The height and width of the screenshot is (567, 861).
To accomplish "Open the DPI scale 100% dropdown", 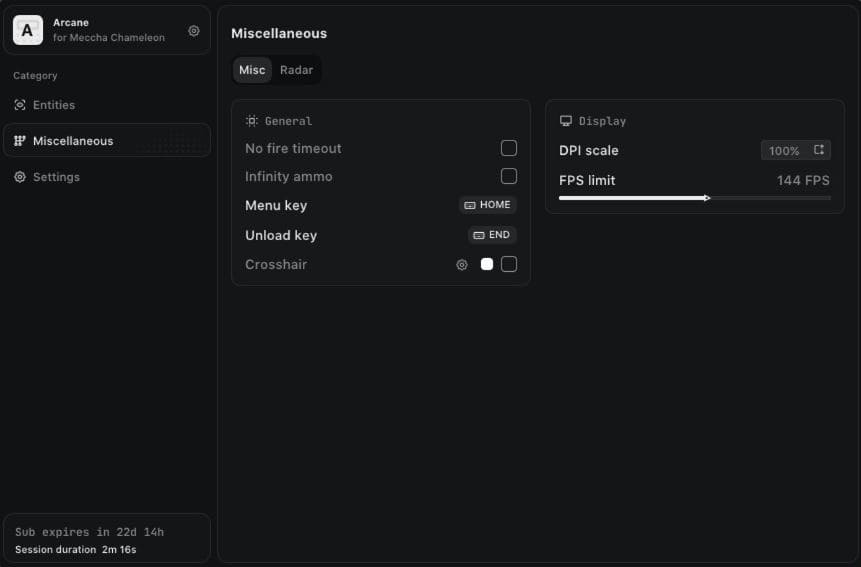I will tap(796, 150).
